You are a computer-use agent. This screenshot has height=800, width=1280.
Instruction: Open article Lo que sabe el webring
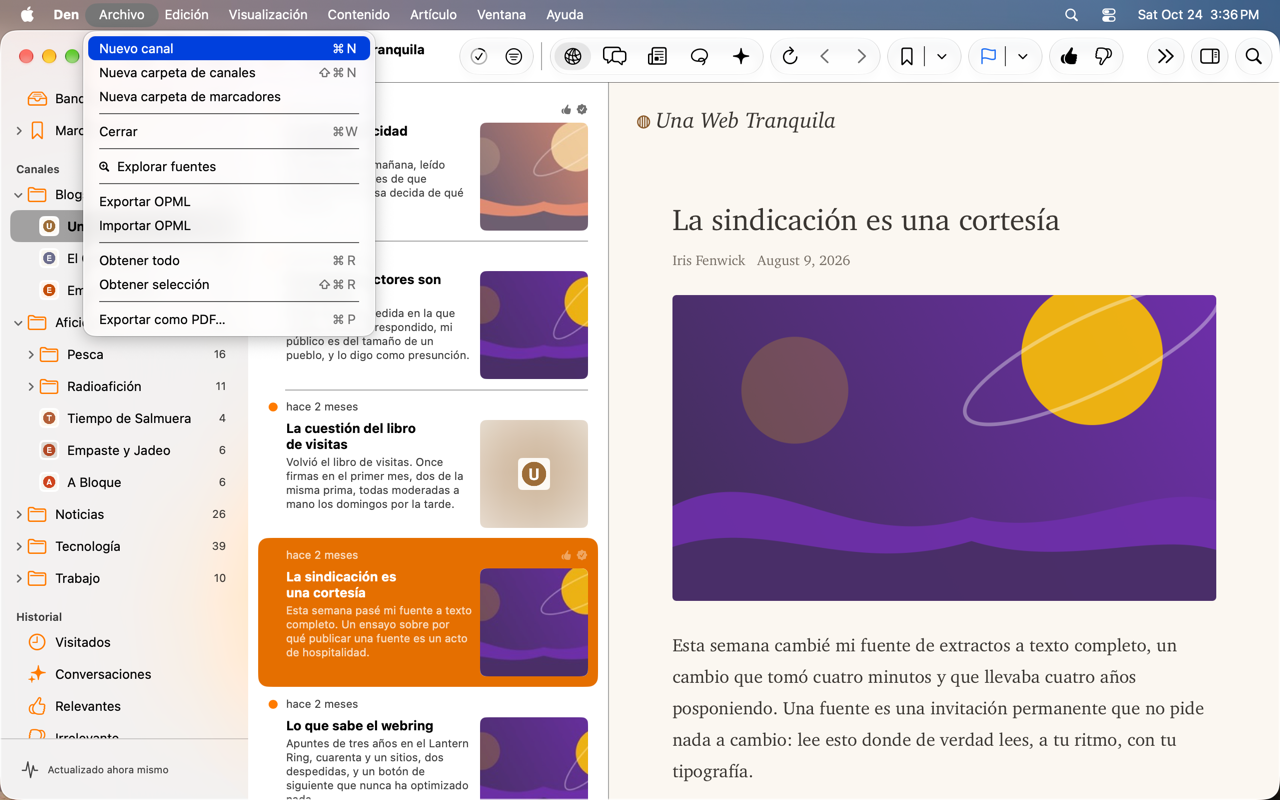point(428,745)
